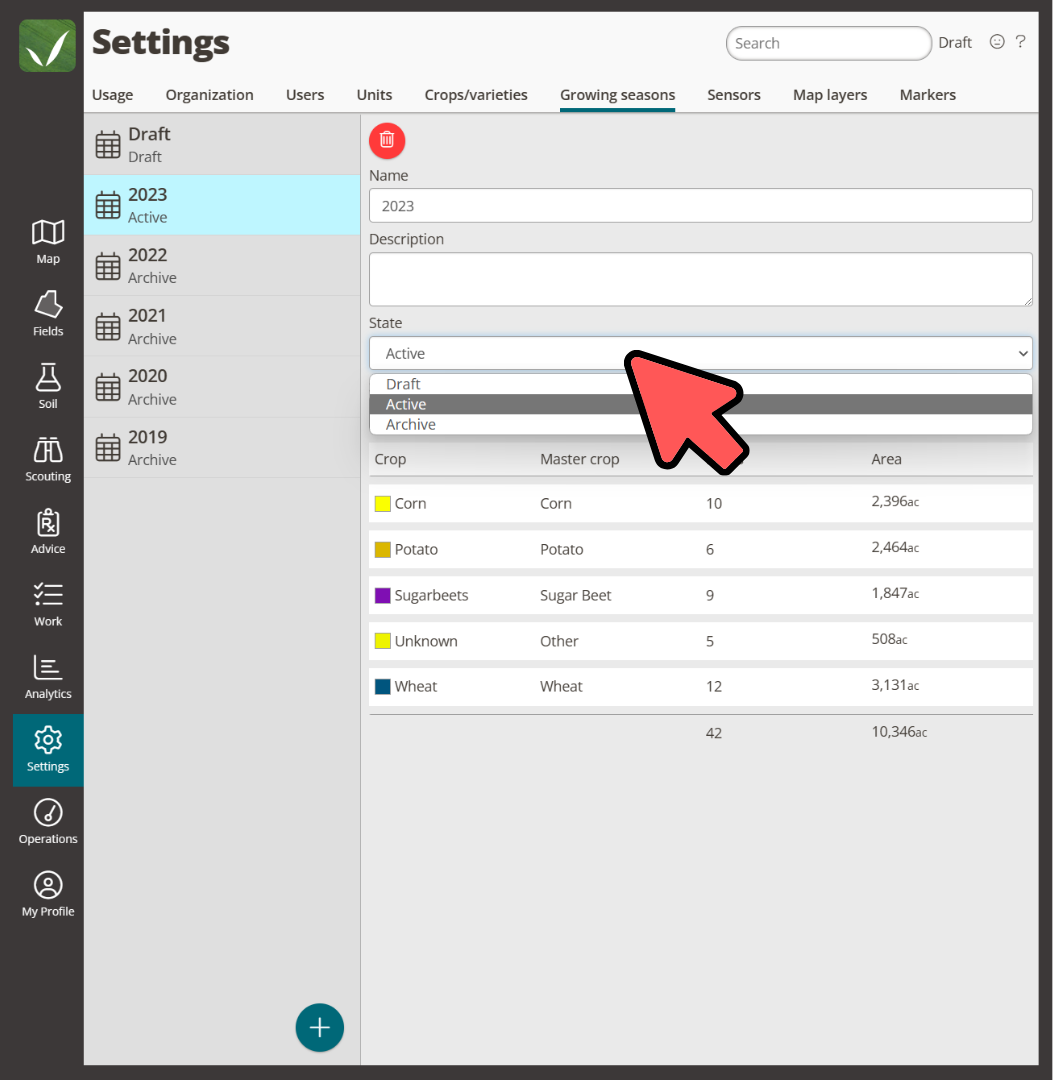Click calendar icon of Draft season

(107, 145)
